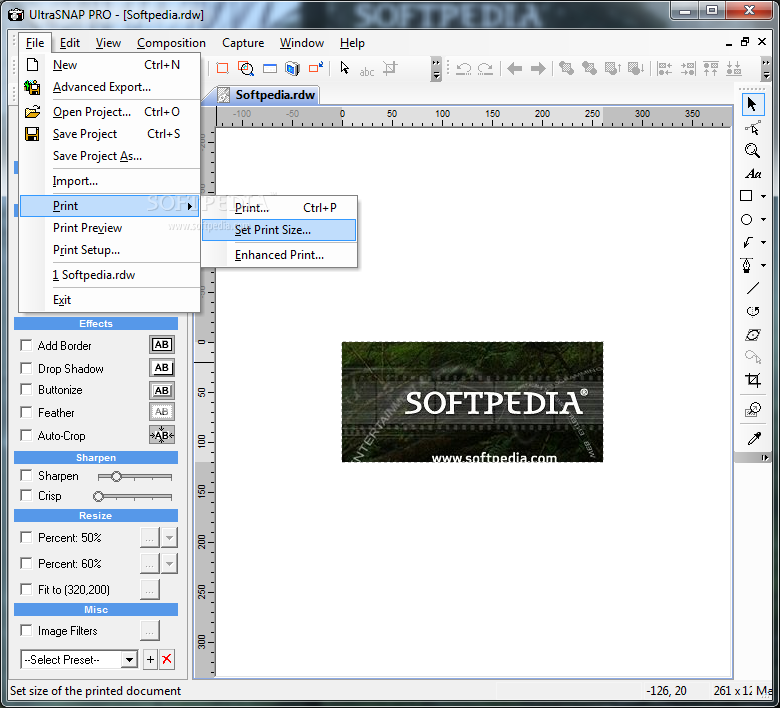Open the --Select Preset-- dropdown
Image resolution: width=780 pixels, height=708 pixels.
point(79,660)
